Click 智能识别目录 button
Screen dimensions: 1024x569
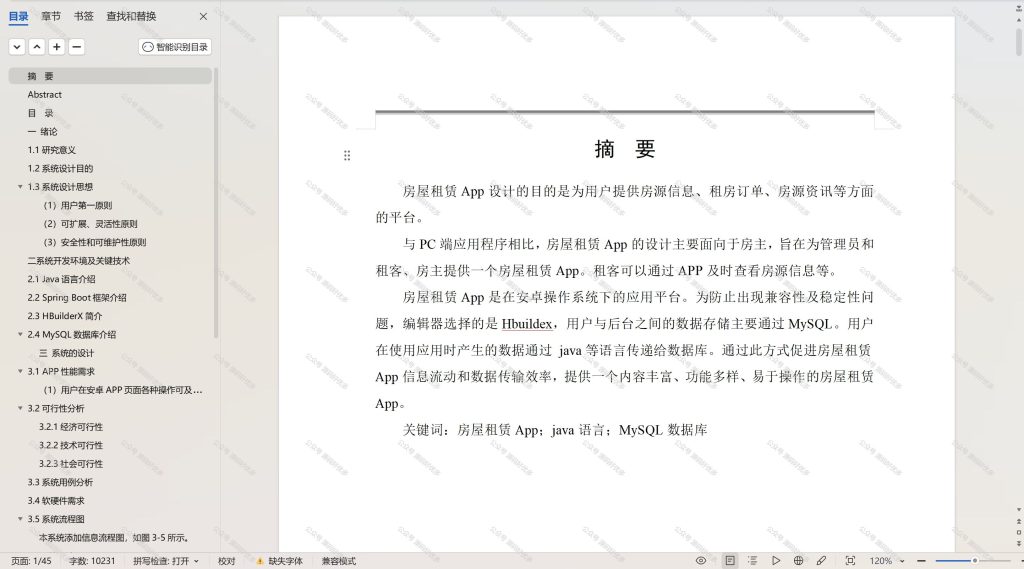175,47
